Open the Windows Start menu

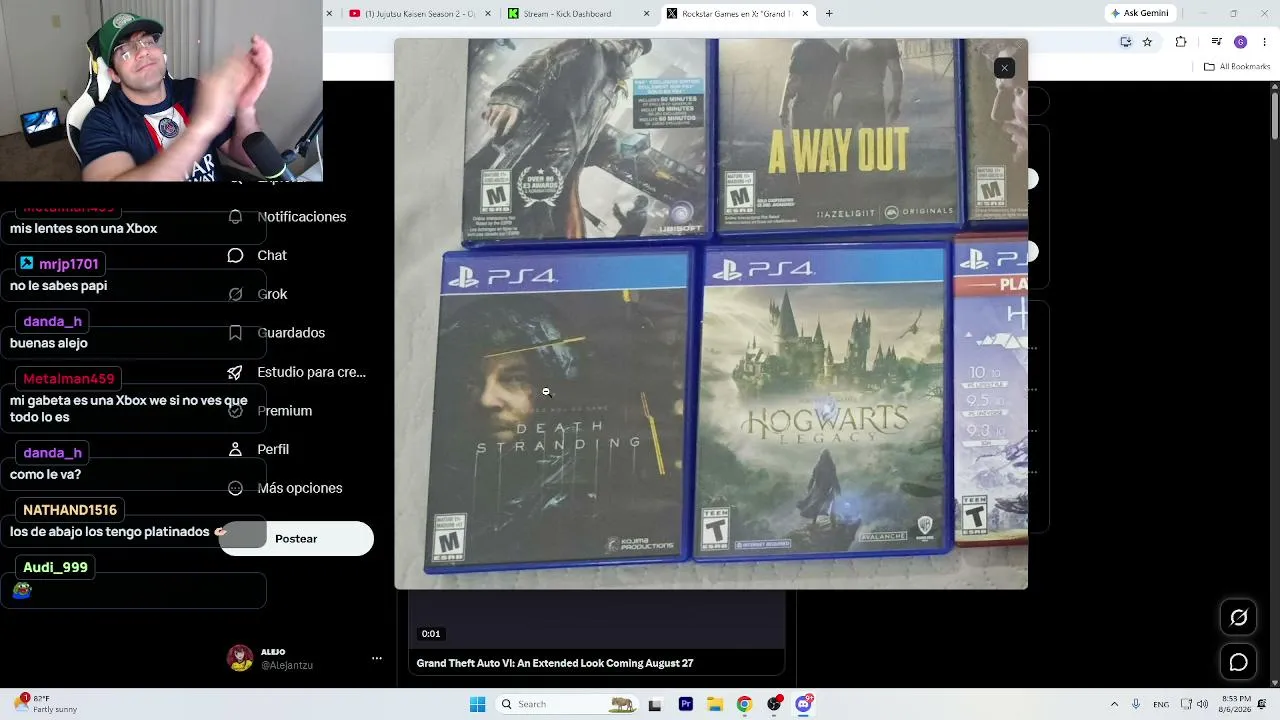(x=477, y=704)
